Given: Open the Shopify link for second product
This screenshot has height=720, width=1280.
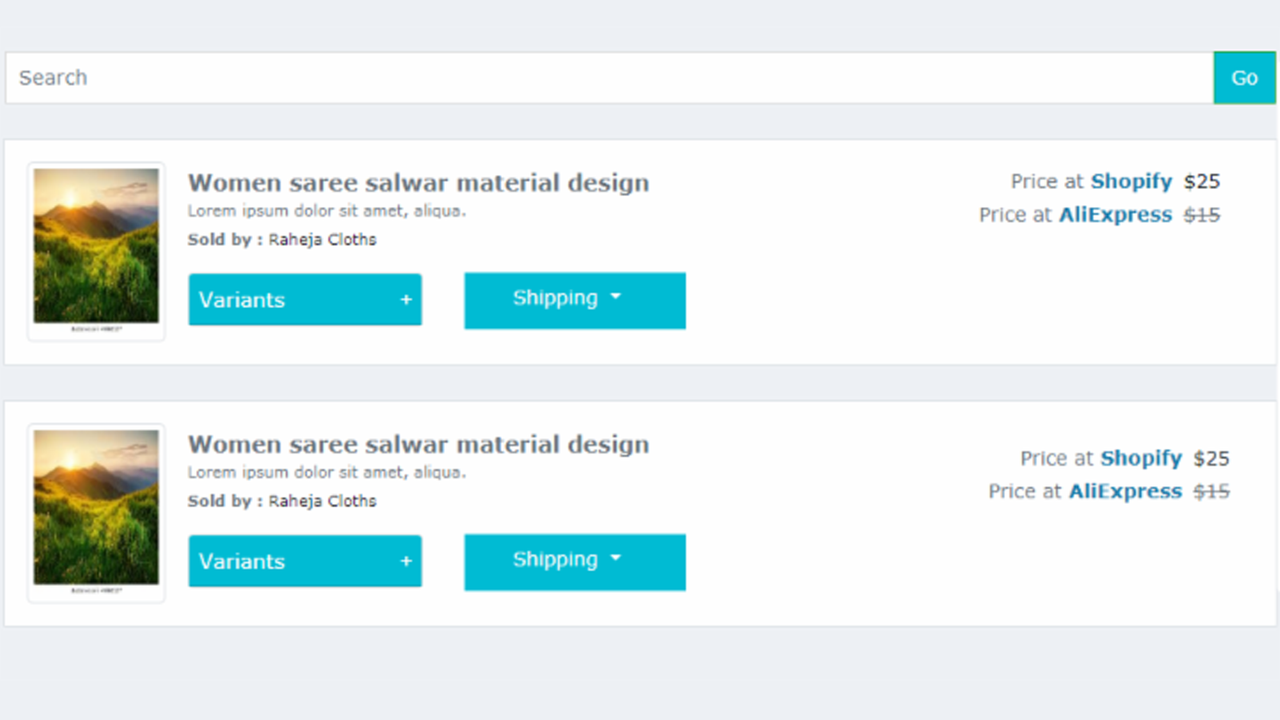Looking at the screenshot, I should [1141, 458].
